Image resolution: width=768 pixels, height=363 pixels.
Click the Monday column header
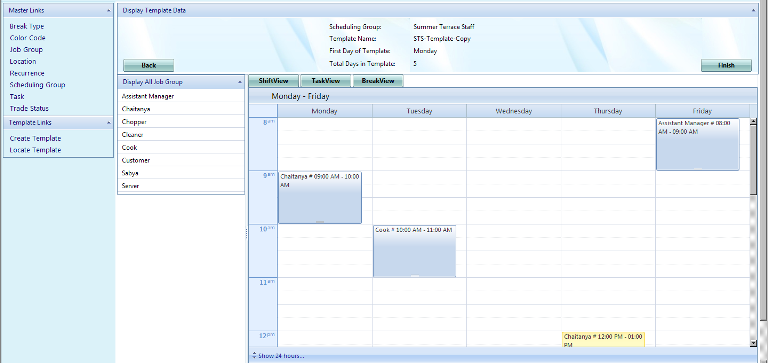325,111
